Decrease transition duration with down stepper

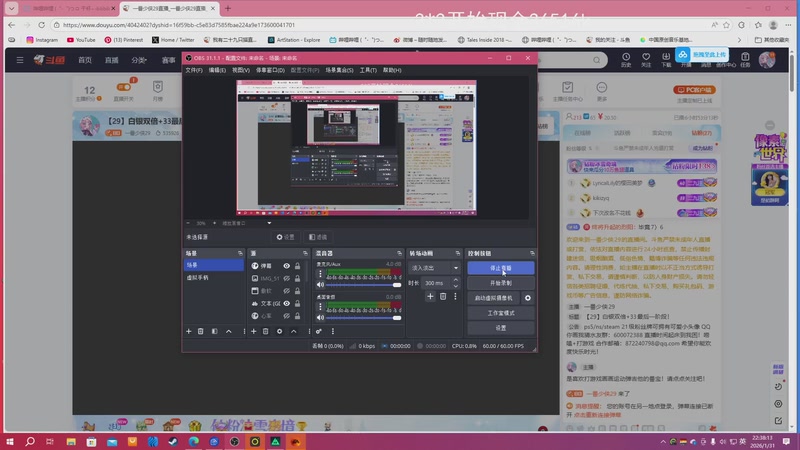tap(456, 286)
